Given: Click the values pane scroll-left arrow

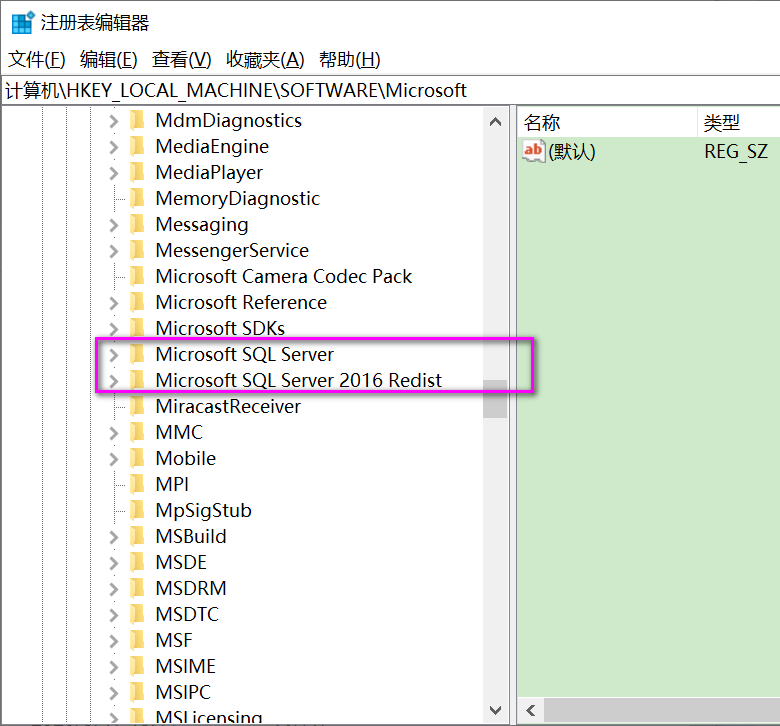Looking at the screenshot, I should 531,710.
